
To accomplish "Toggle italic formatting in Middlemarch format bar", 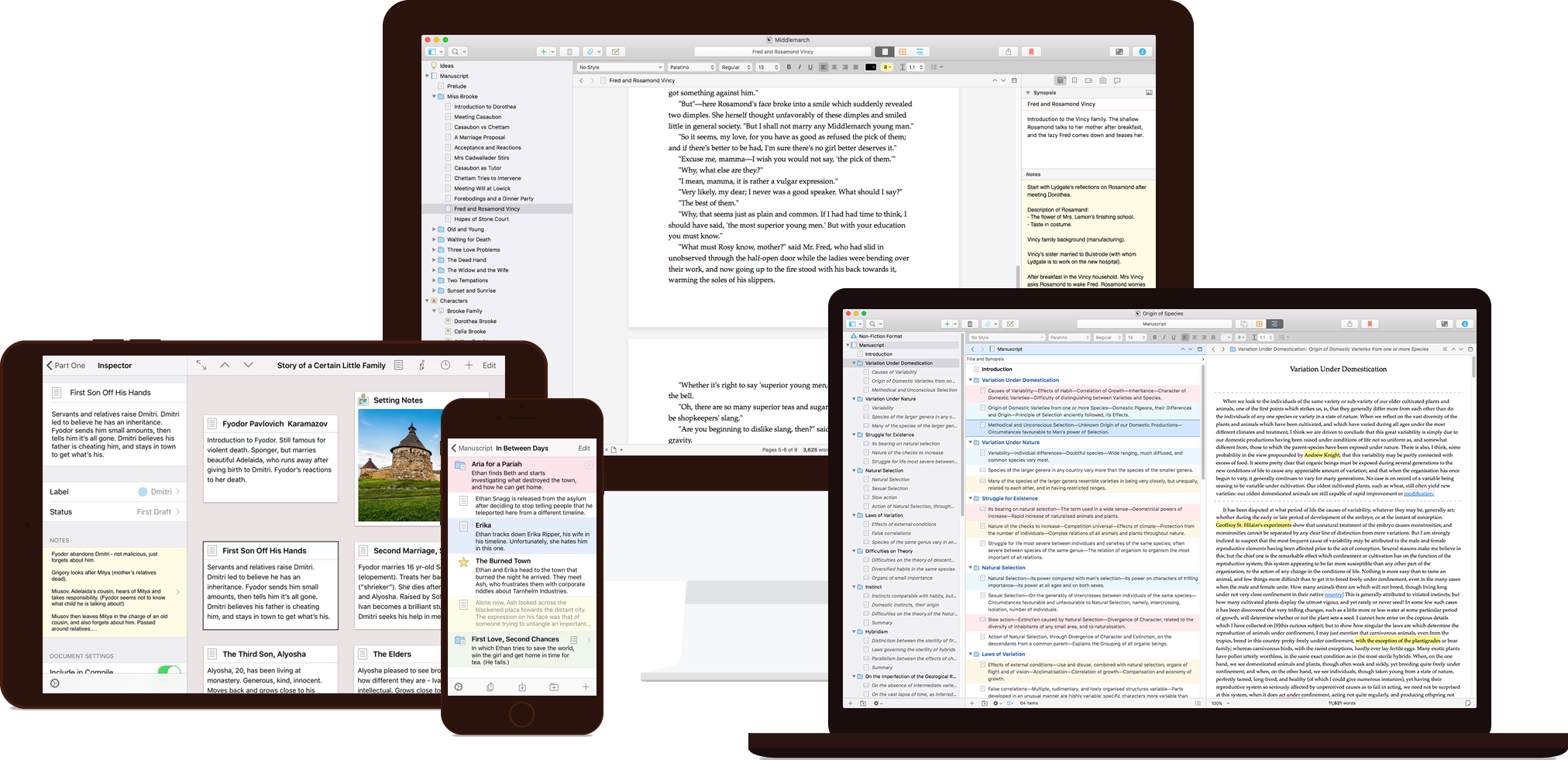I will pos(799,67).
